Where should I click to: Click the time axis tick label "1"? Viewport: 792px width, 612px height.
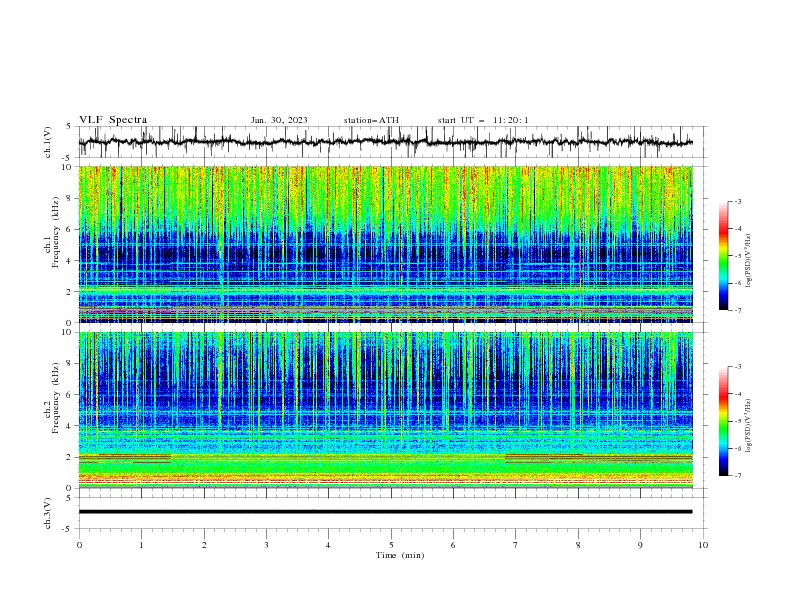141,545
